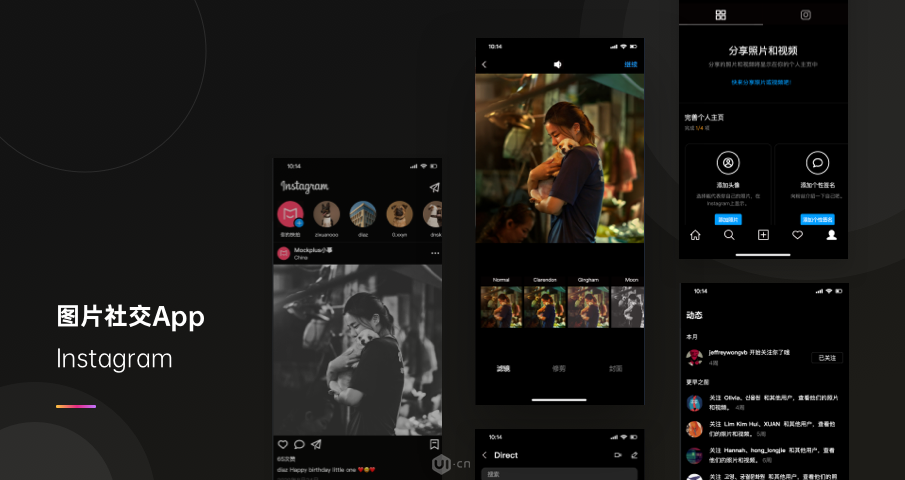Click the Direct search field
Screen dimensions: 905x480
click(559, 474)
